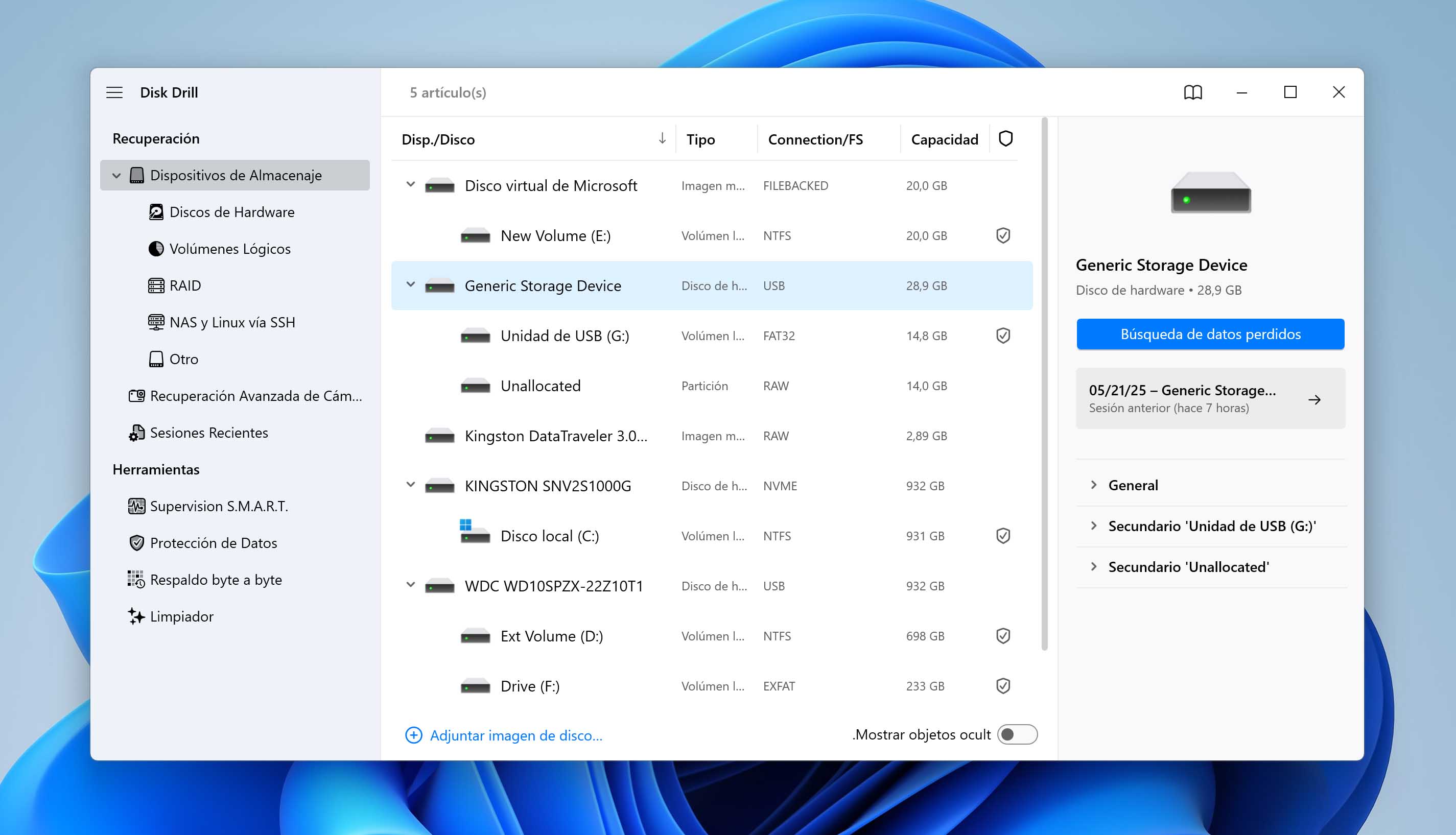The height and width of the screenshot is (835, 1456).
Task: Click the protection shield for Disco local (C:)
Action: (1003, 536)
